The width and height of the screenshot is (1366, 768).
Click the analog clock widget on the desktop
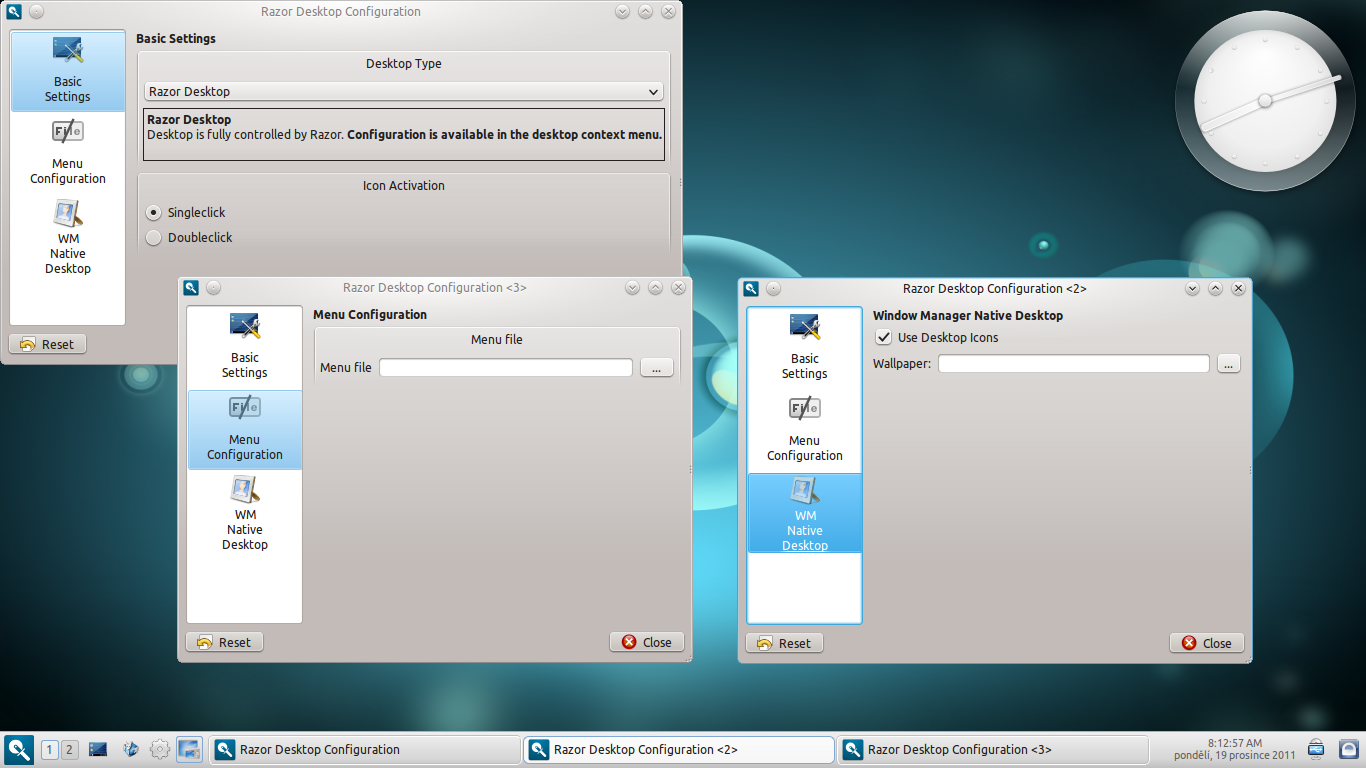1265,100
